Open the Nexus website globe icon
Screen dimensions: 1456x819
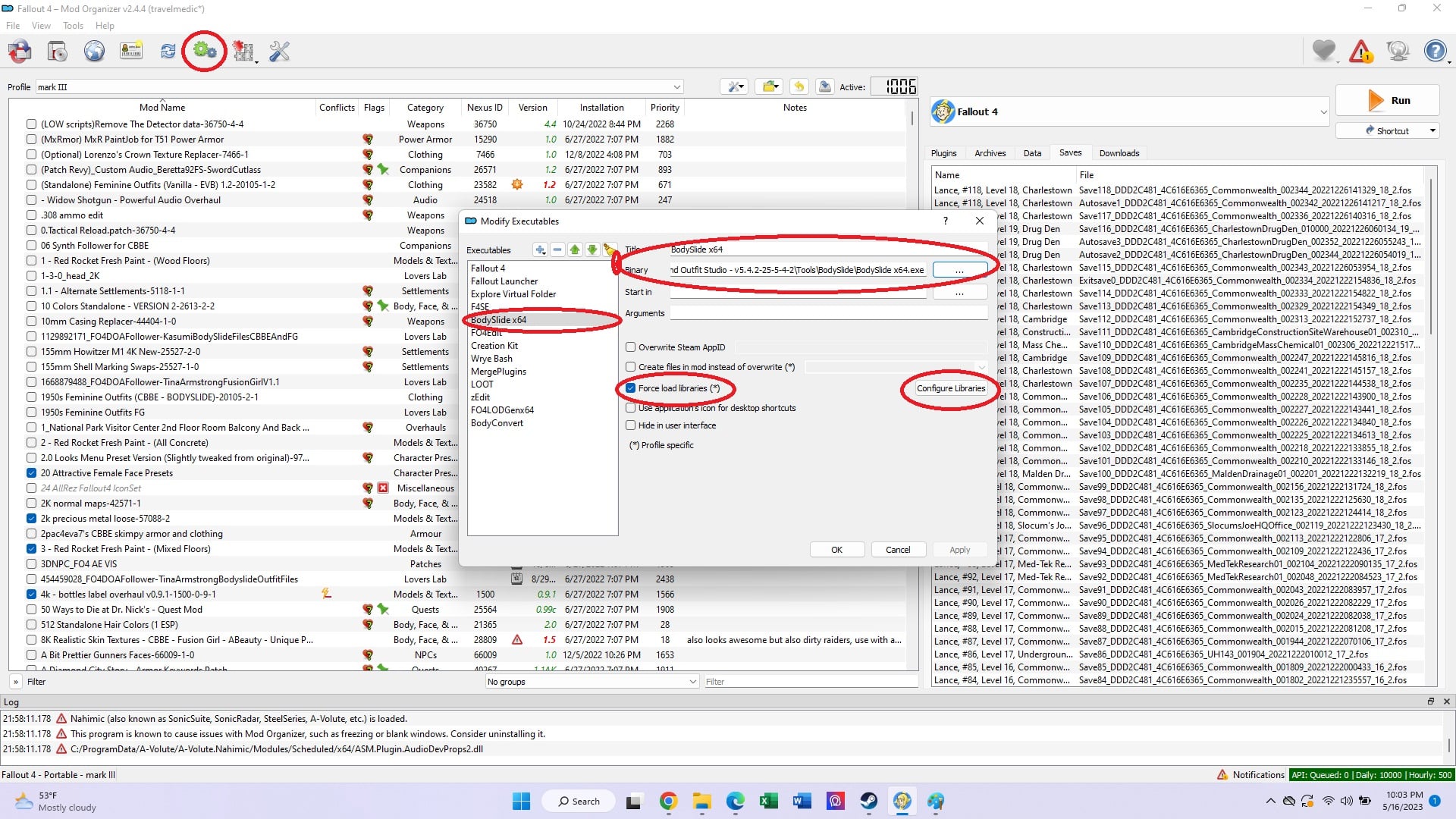[94, 51]
